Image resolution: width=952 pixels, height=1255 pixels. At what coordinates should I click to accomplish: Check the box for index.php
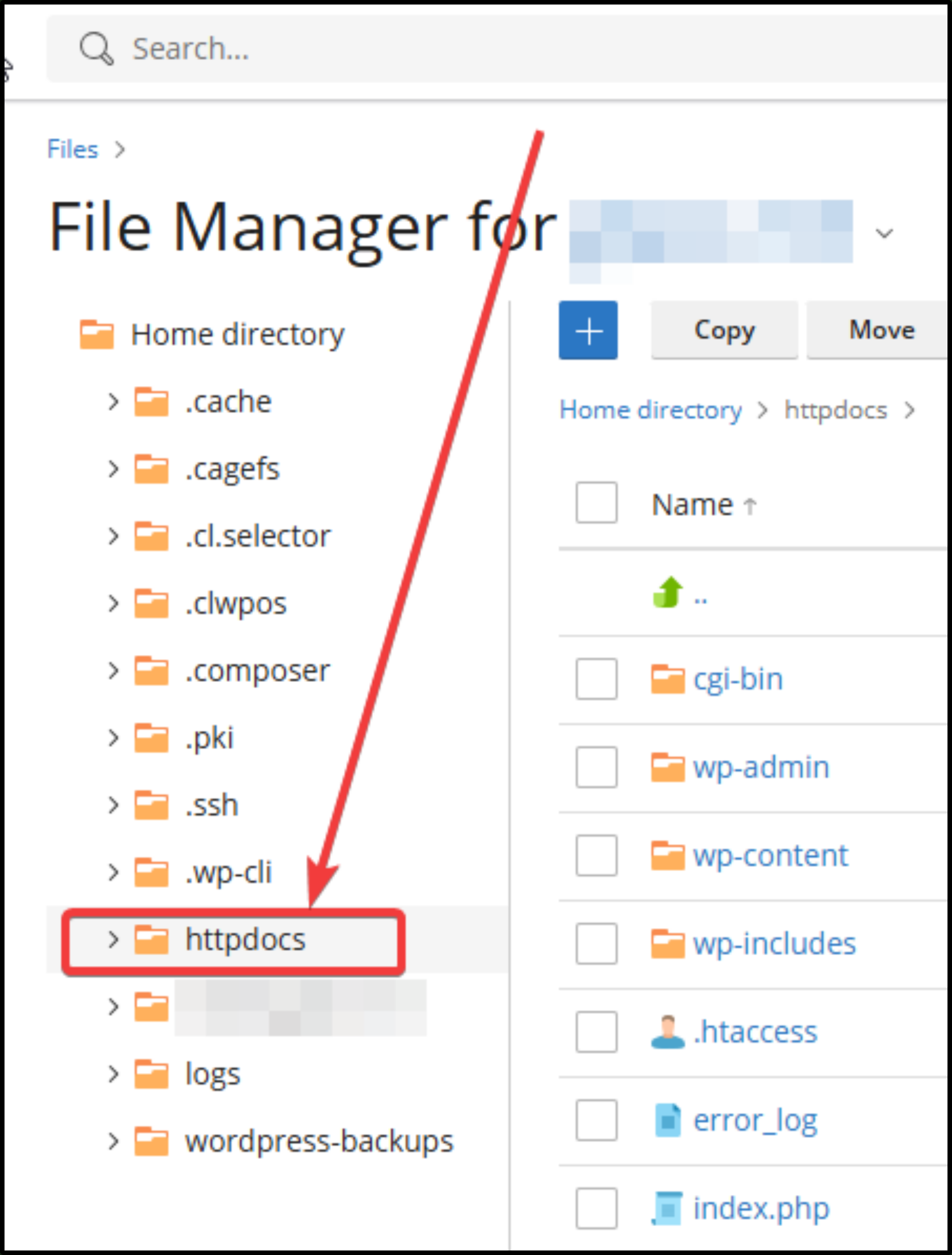[x=596, y=1208]
